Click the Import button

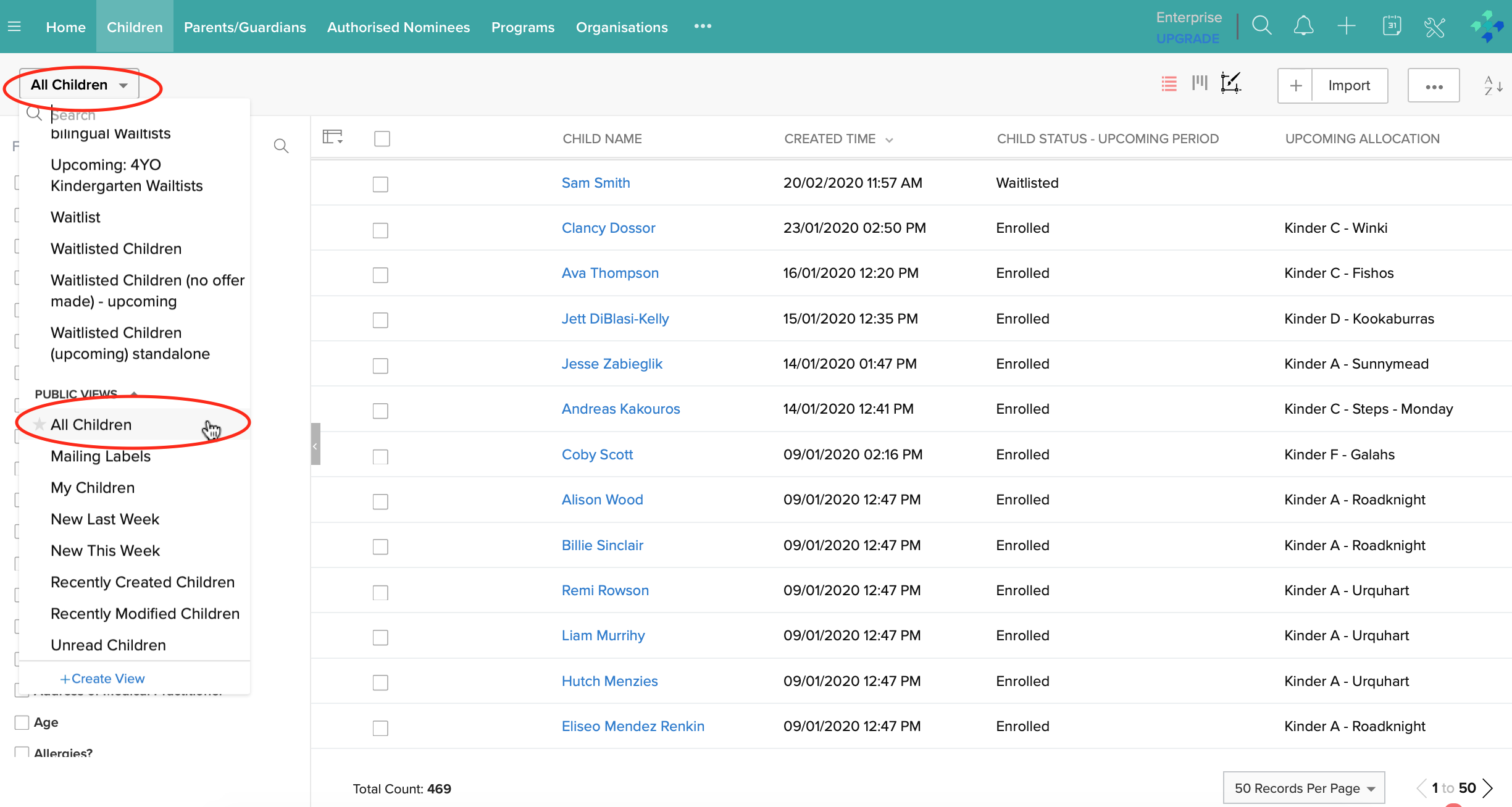[x=1349, y=85]
